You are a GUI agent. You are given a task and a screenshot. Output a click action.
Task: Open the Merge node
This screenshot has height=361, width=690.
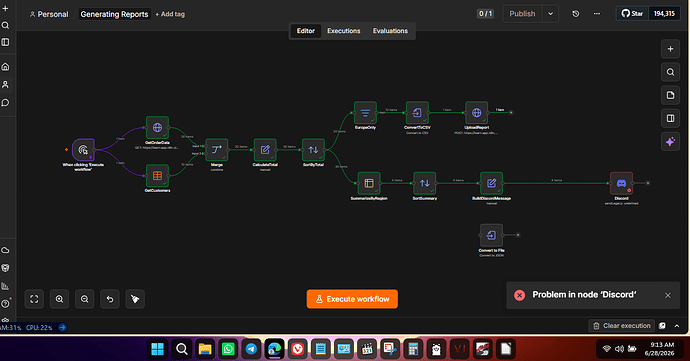tap(217, 150)
